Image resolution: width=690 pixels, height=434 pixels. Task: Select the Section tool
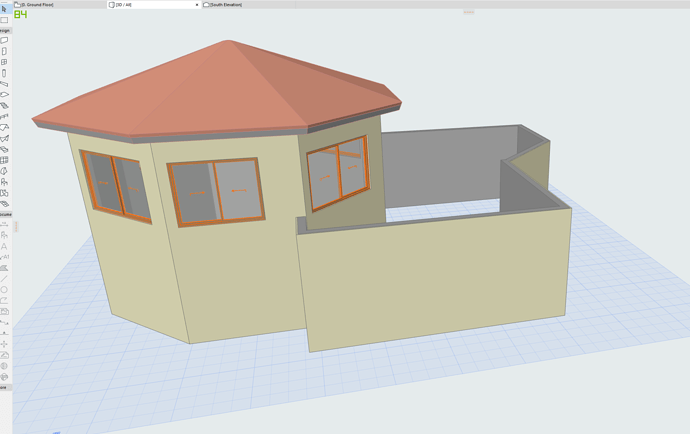[x=4, y=322]
